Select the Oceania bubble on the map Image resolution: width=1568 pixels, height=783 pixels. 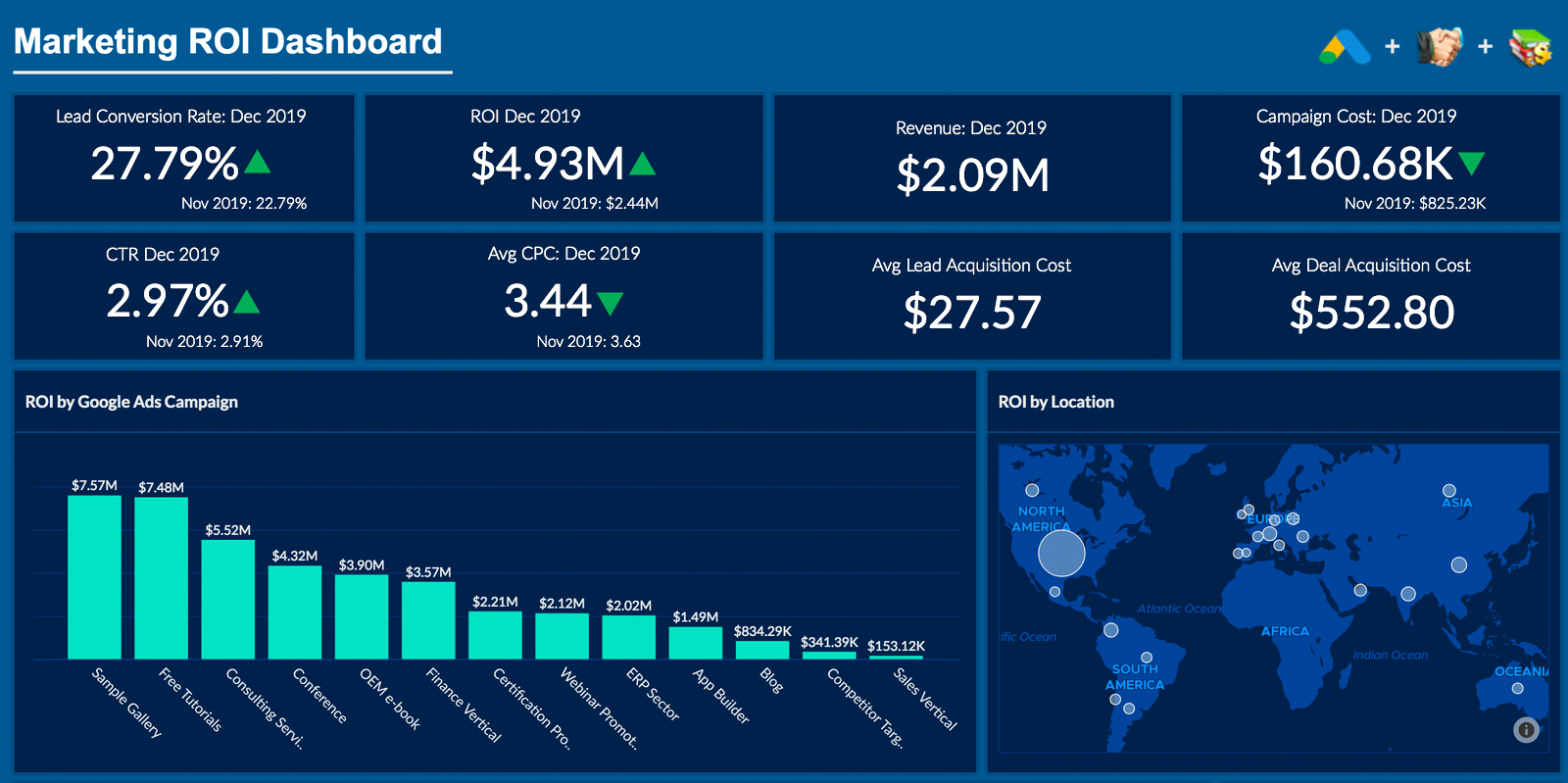(x=1517, y=688)
